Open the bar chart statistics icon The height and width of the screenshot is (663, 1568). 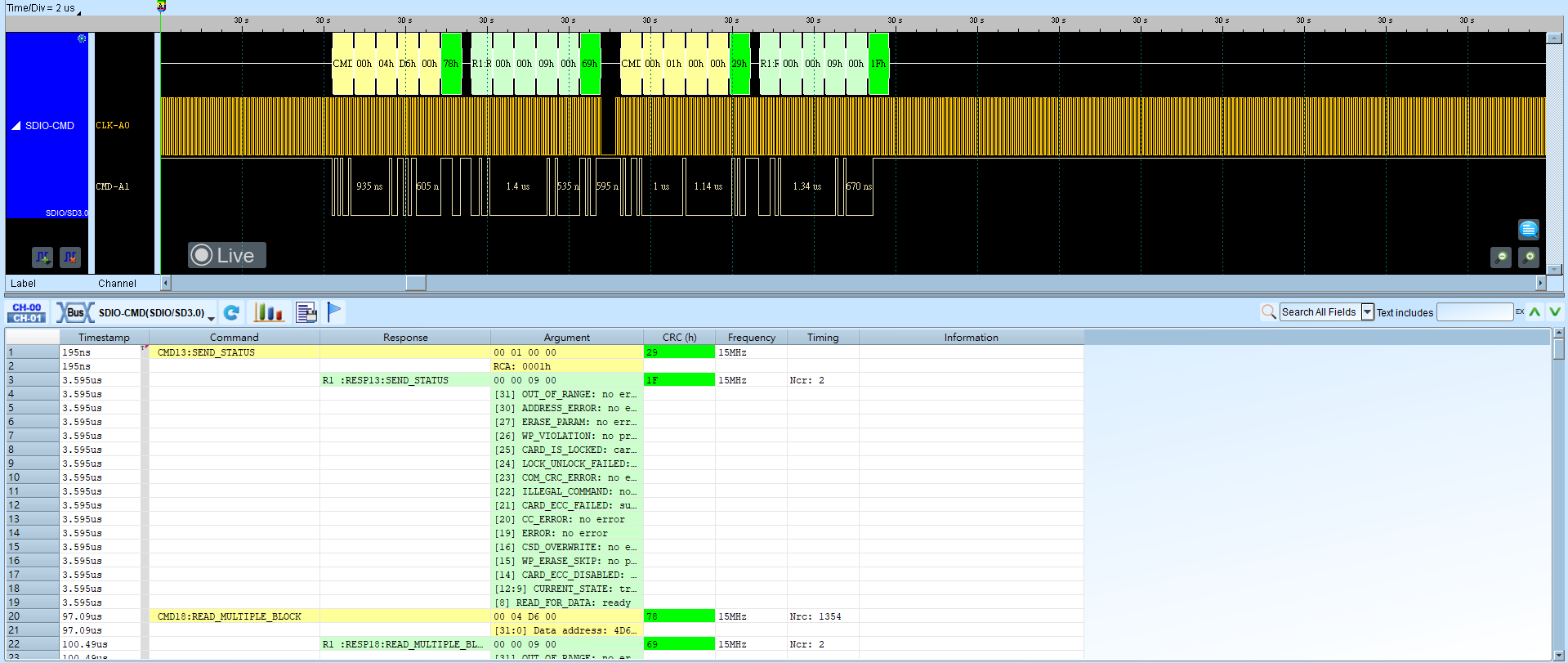point(269,312)
